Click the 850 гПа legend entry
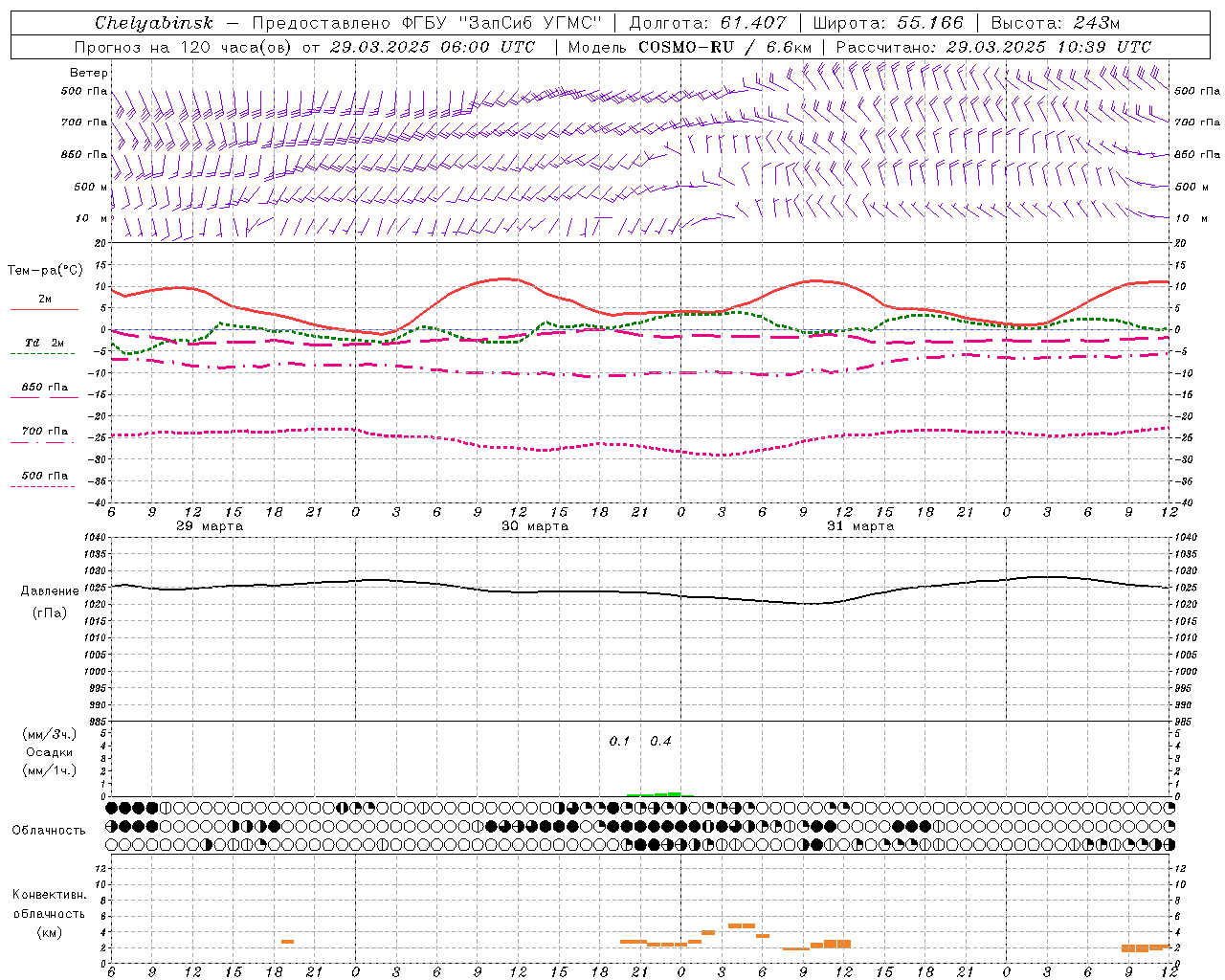Image resolution: width=1225 pixels, height=980 pixels. click(44, 387)
